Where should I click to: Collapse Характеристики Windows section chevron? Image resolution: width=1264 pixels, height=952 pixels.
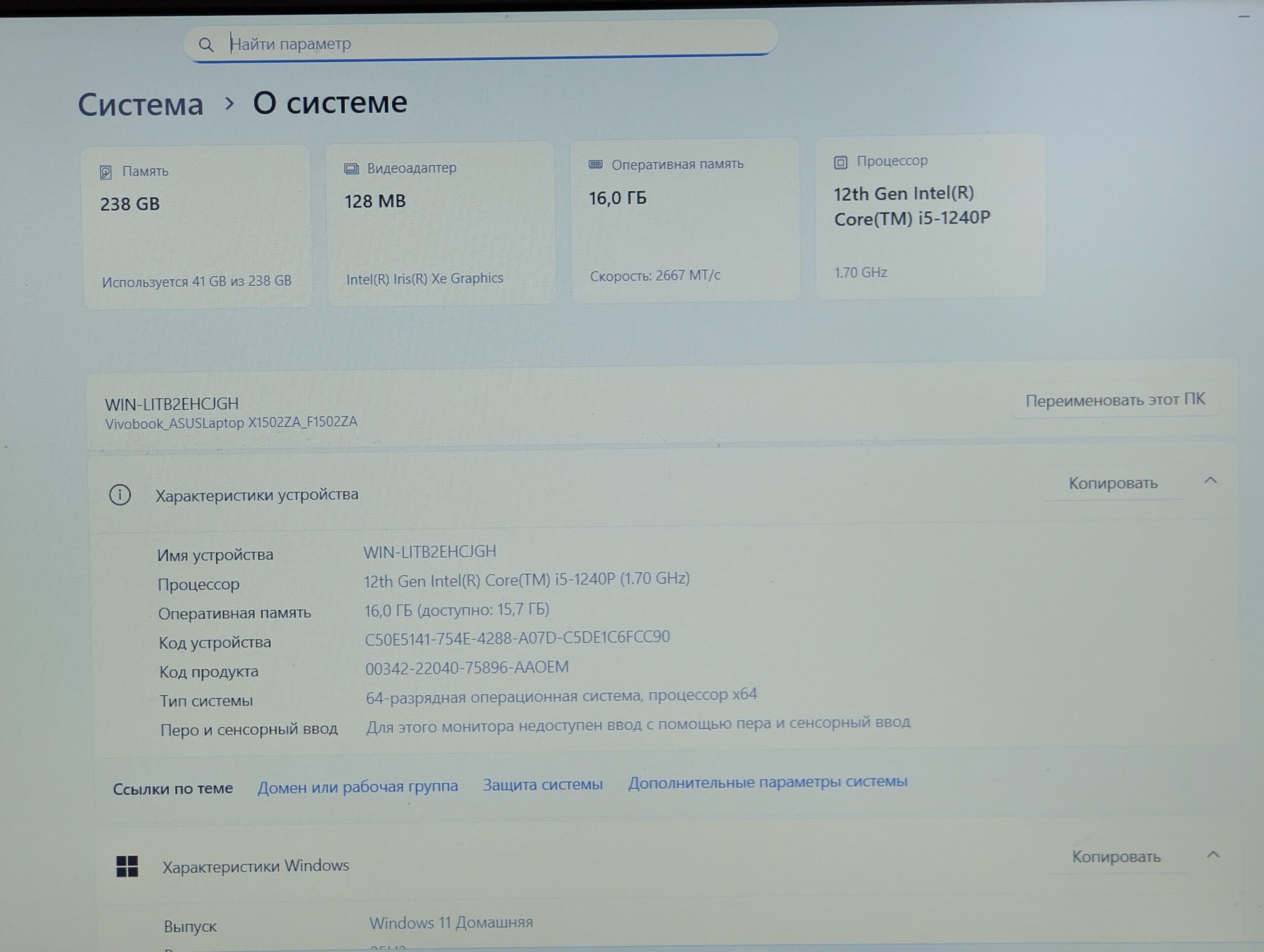1213,855
